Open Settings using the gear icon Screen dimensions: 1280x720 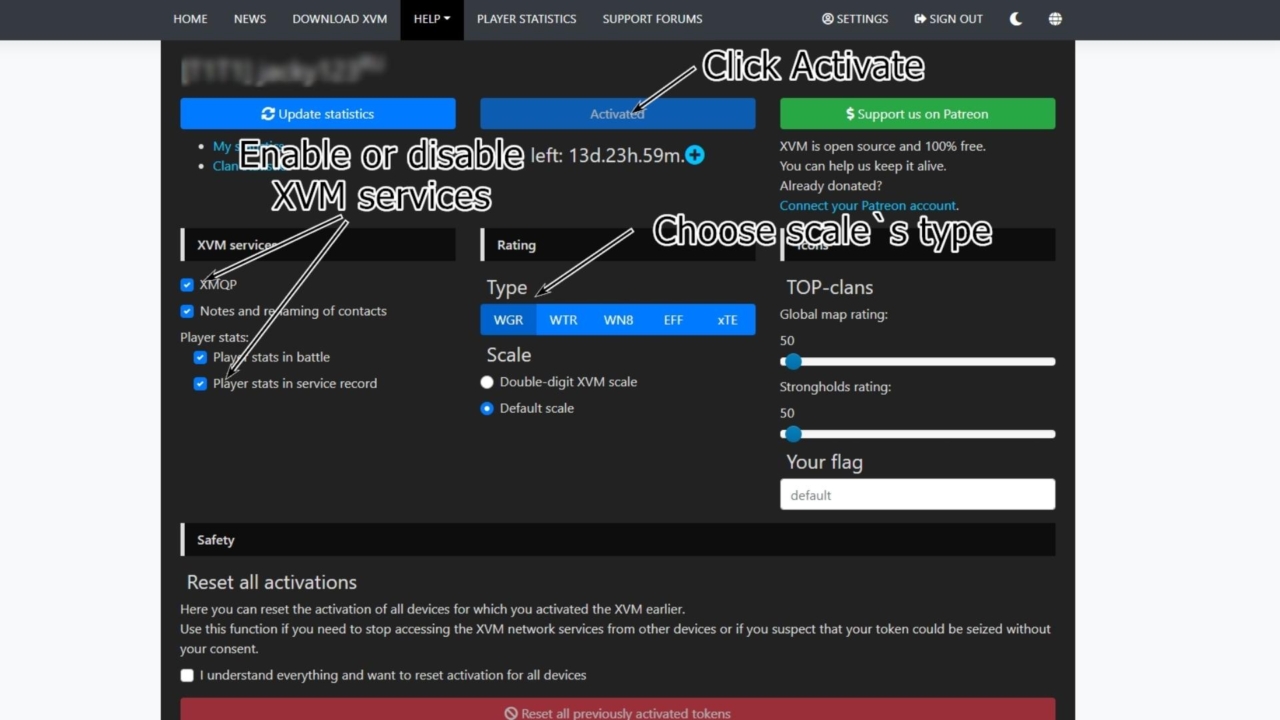(x=827, y=19)
